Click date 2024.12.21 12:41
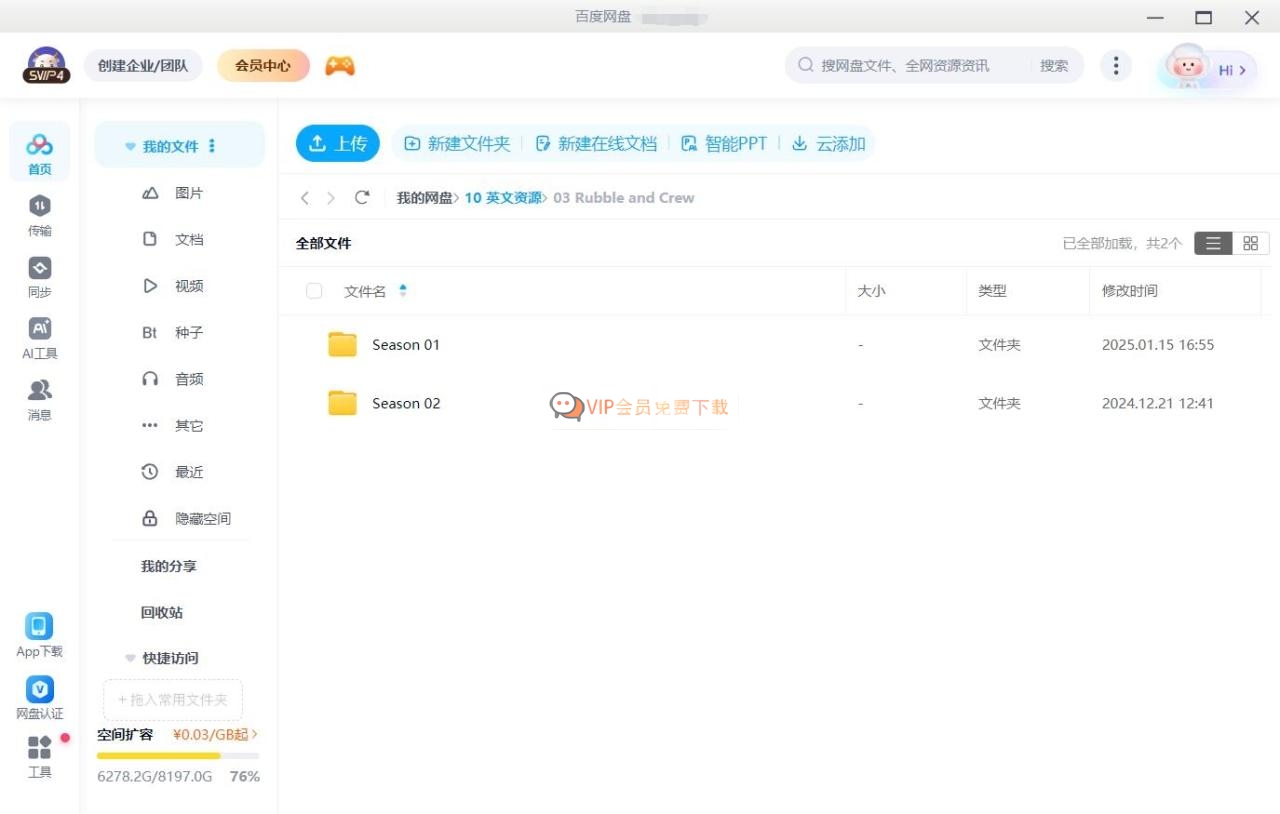The width and height of the screenshot is (1280, 814). [x=1158, y=404]
